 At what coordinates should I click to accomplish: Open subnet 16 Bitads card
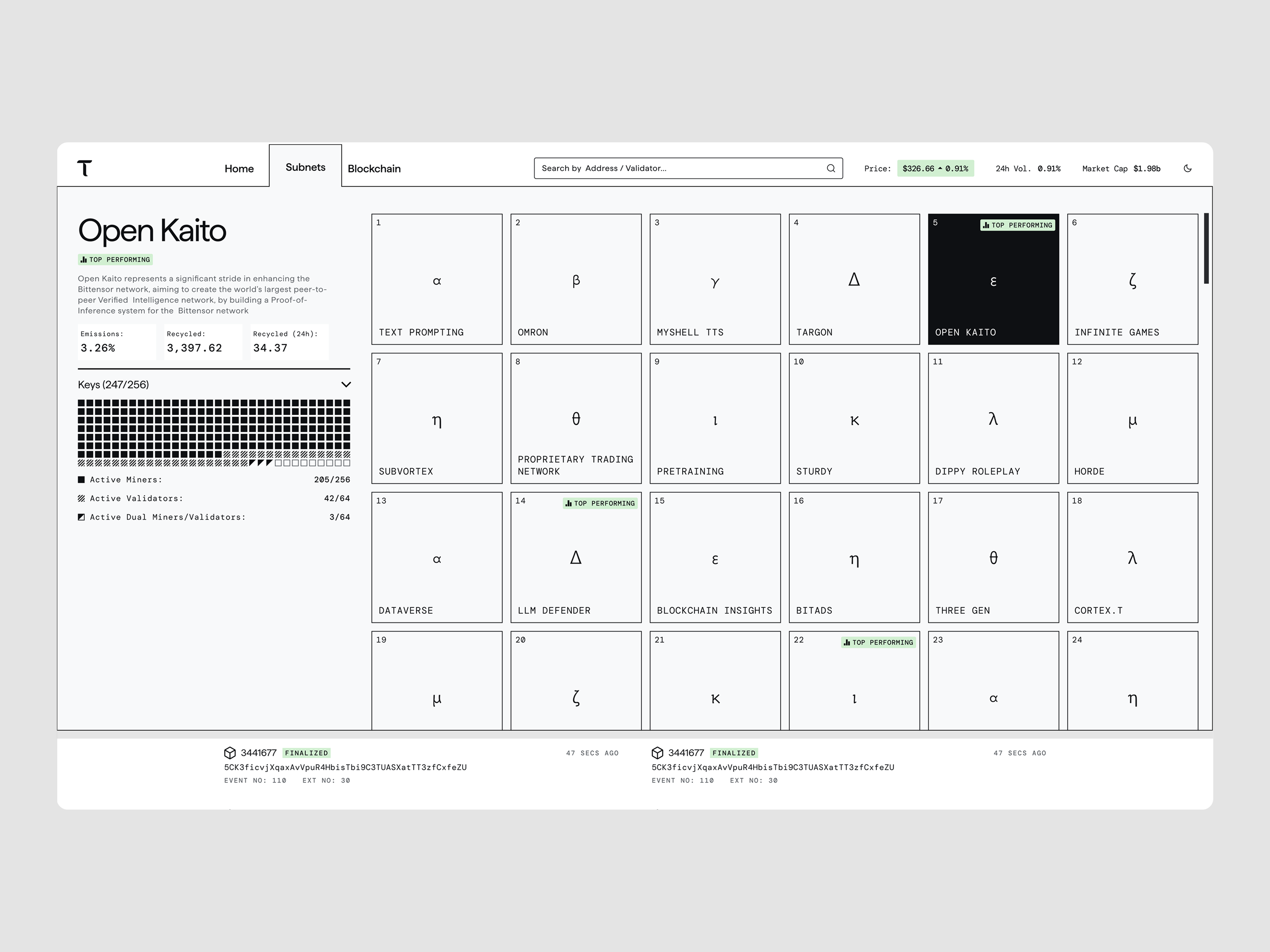pyautogui.click(x=855, y=557)
